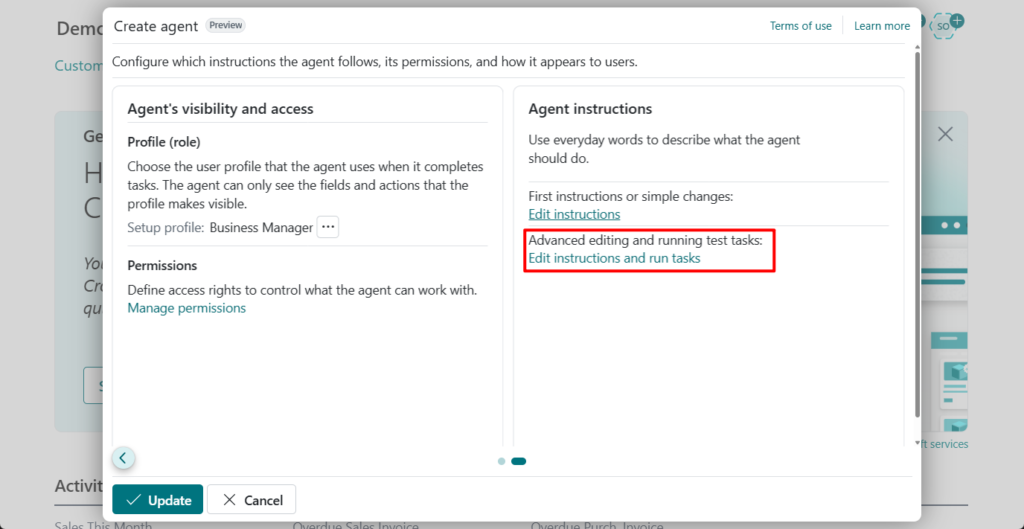This screenshot has height=529, width=1024.
Task: Open Edit instructions and run tasks
Action: 614,258
